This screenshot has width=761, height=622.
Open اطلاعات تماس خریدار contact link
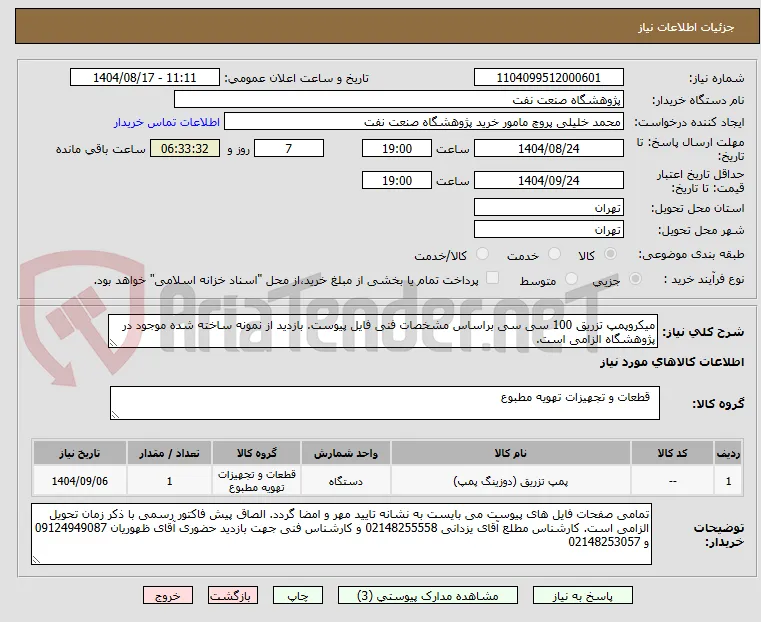click(x=167, y=122)
